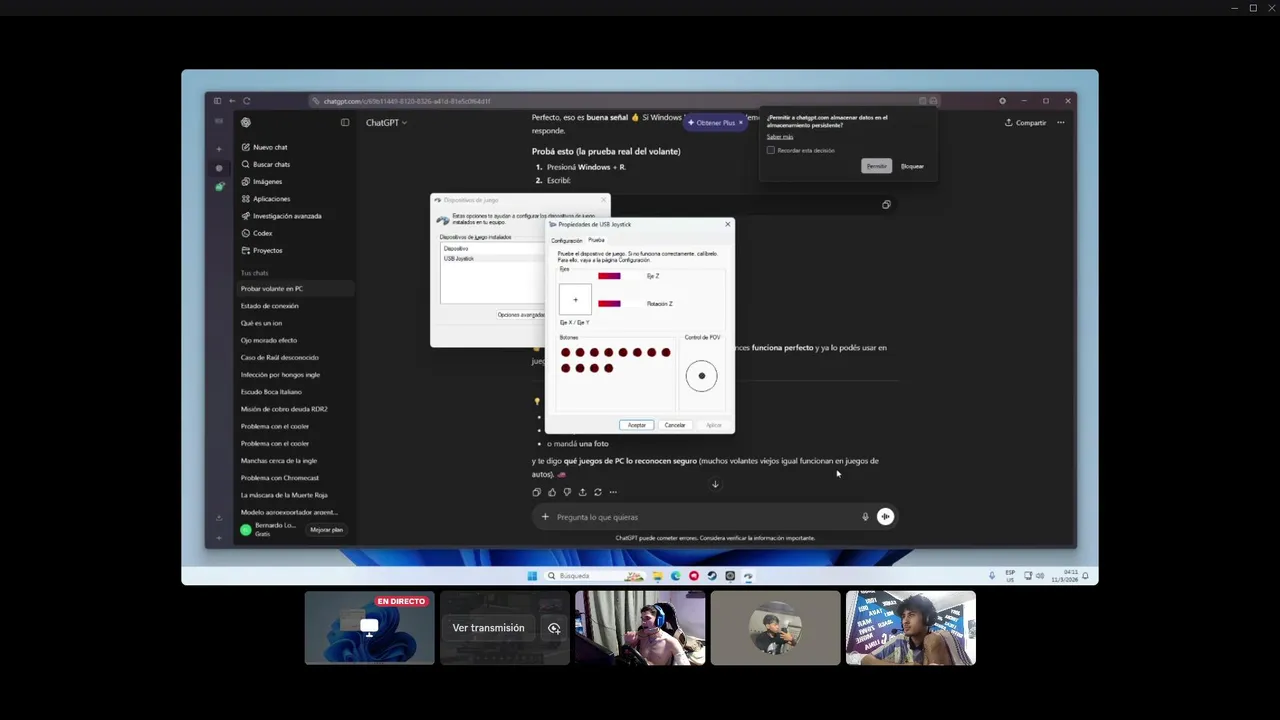Screen dimensions: 1280x720
Task: Click Opciones avanzadas in Dispositivos de juego
Action: (521, 315)
